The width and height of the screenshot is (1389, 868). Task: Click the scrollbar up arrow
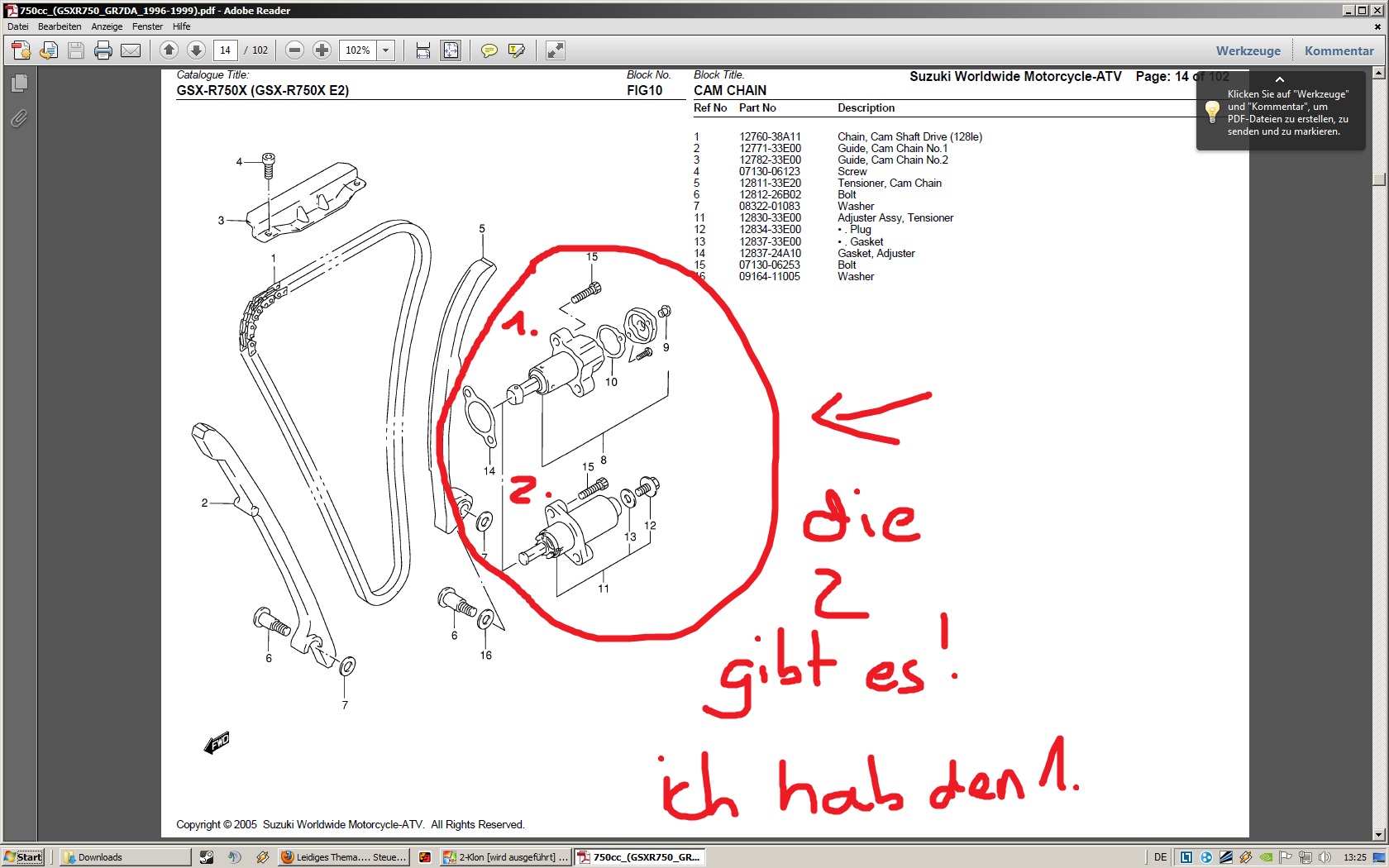point(1379,74)
